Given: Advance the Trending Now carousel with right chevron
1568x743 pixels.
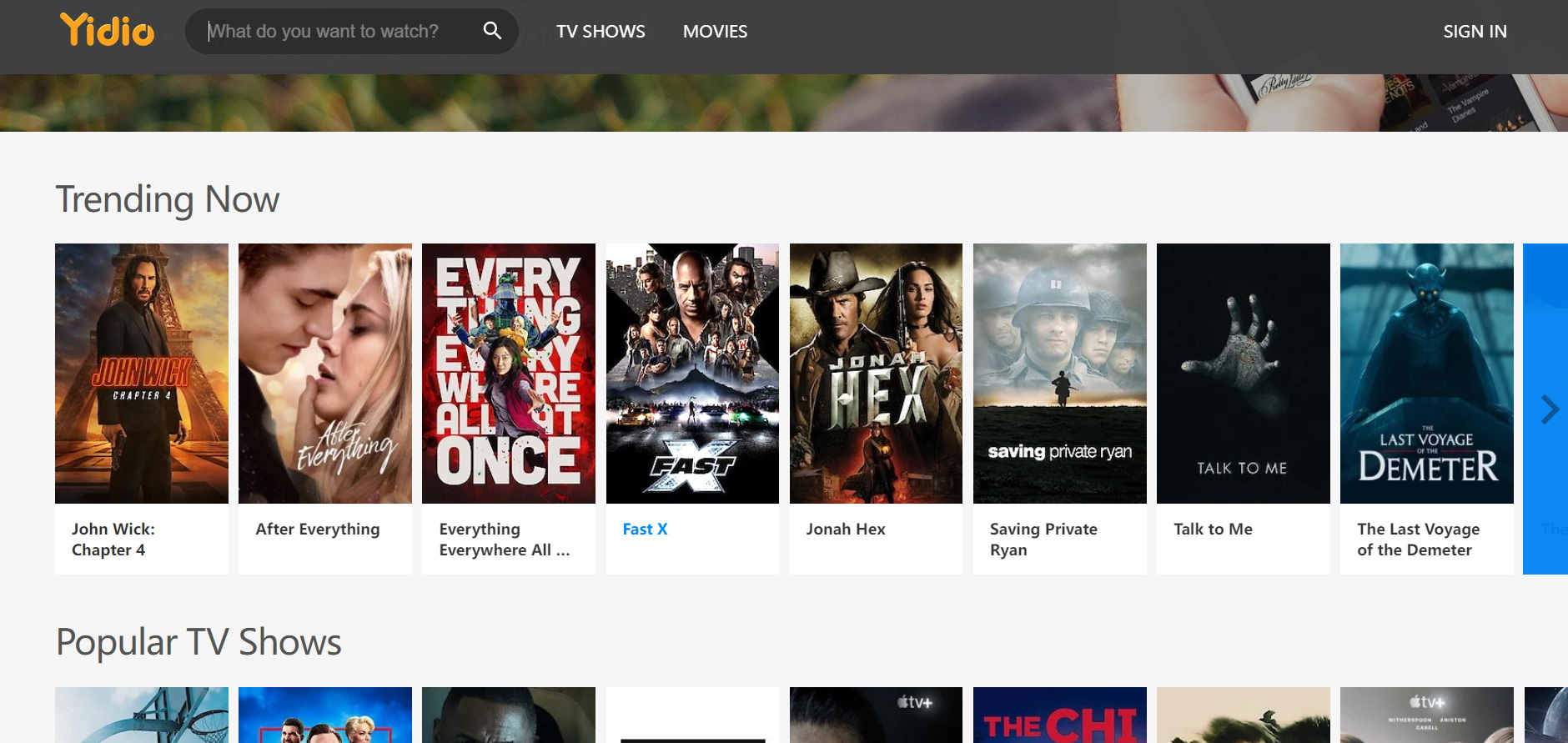Looking at the screenshot, I should click(x=1549, y=409).
